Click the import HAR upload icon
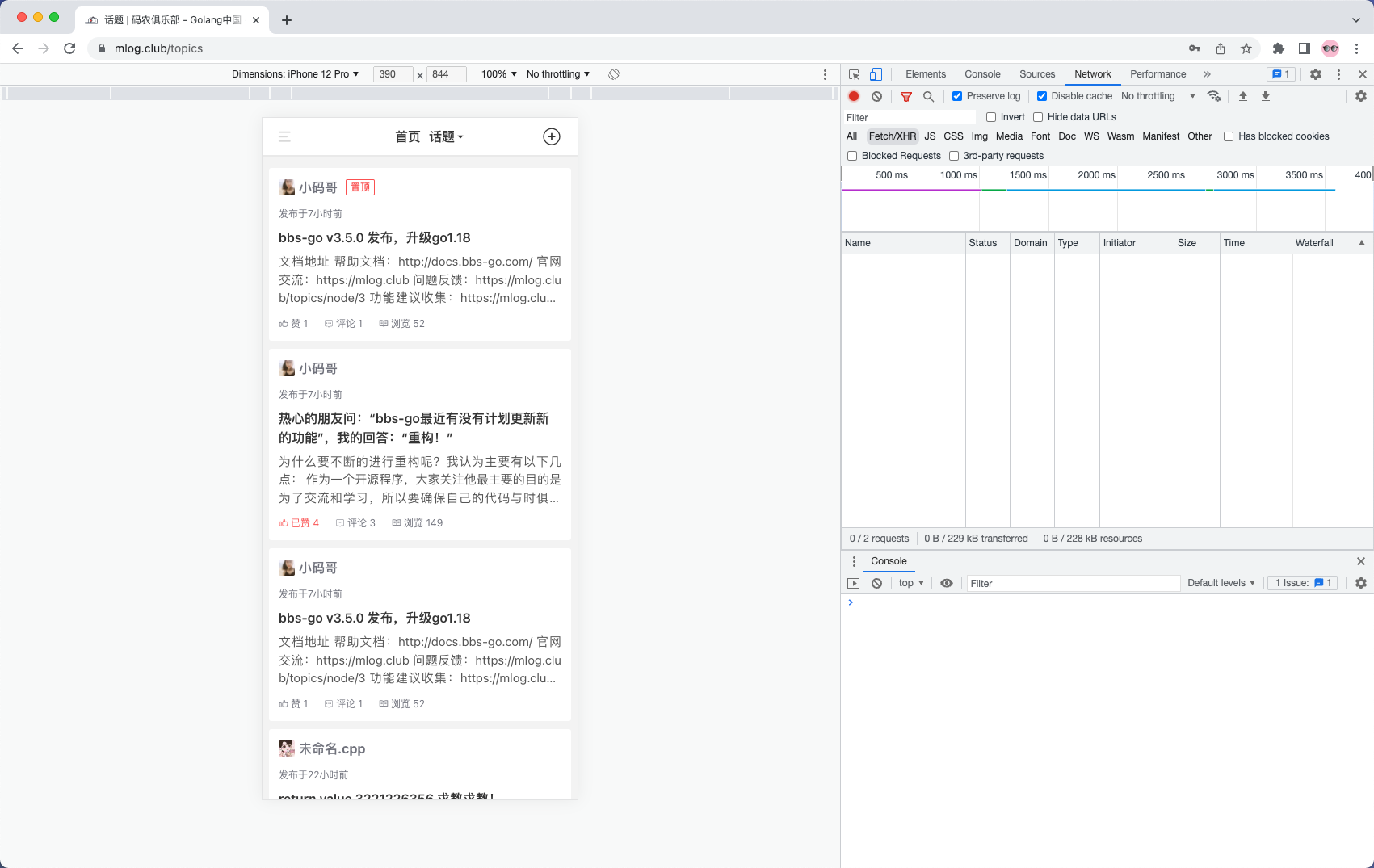1374x868 pixels. click(x=1243, y=96)
